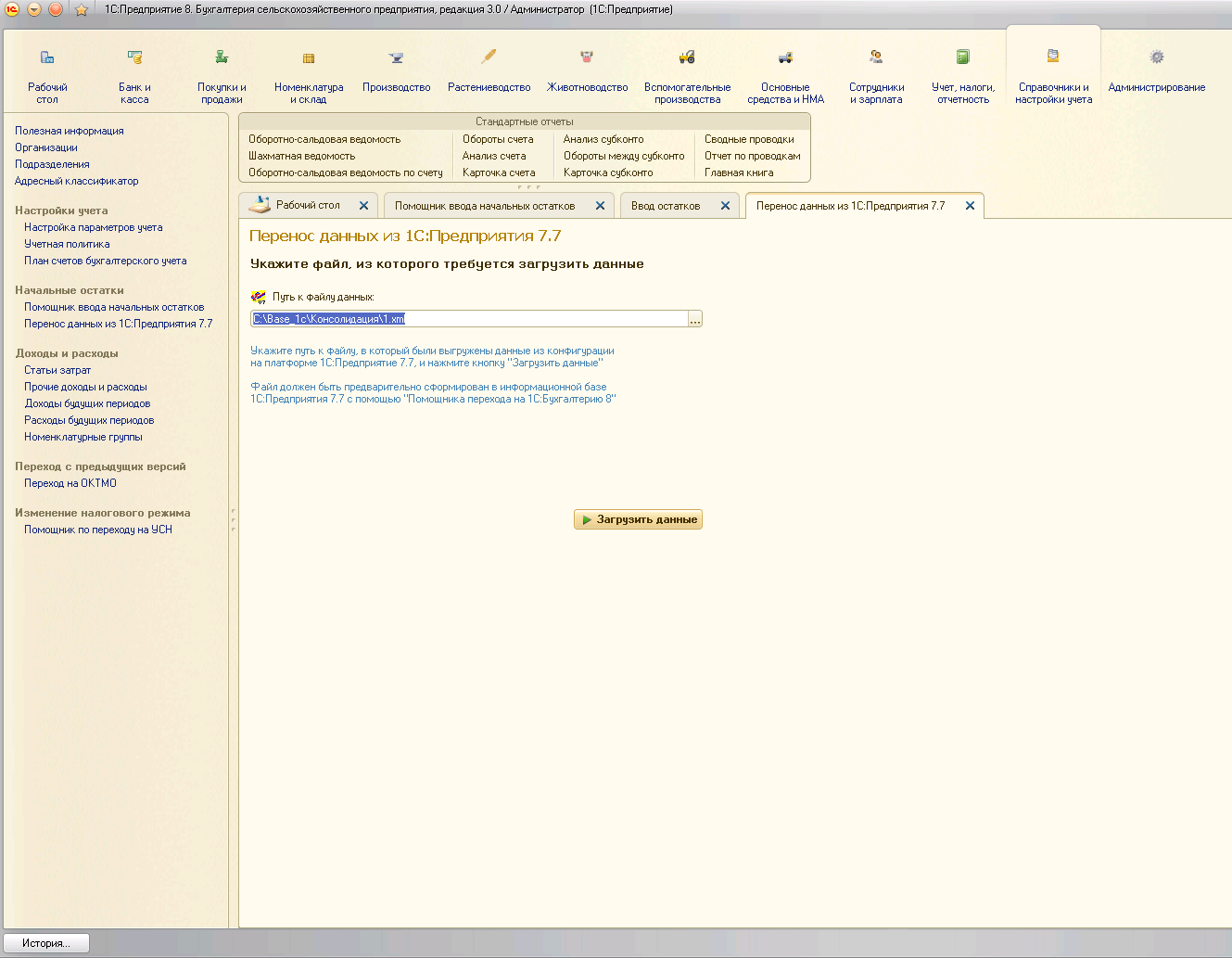1232x958 pixels.
Task: Click the file browse ellipsis button
Action: (695, 319)
